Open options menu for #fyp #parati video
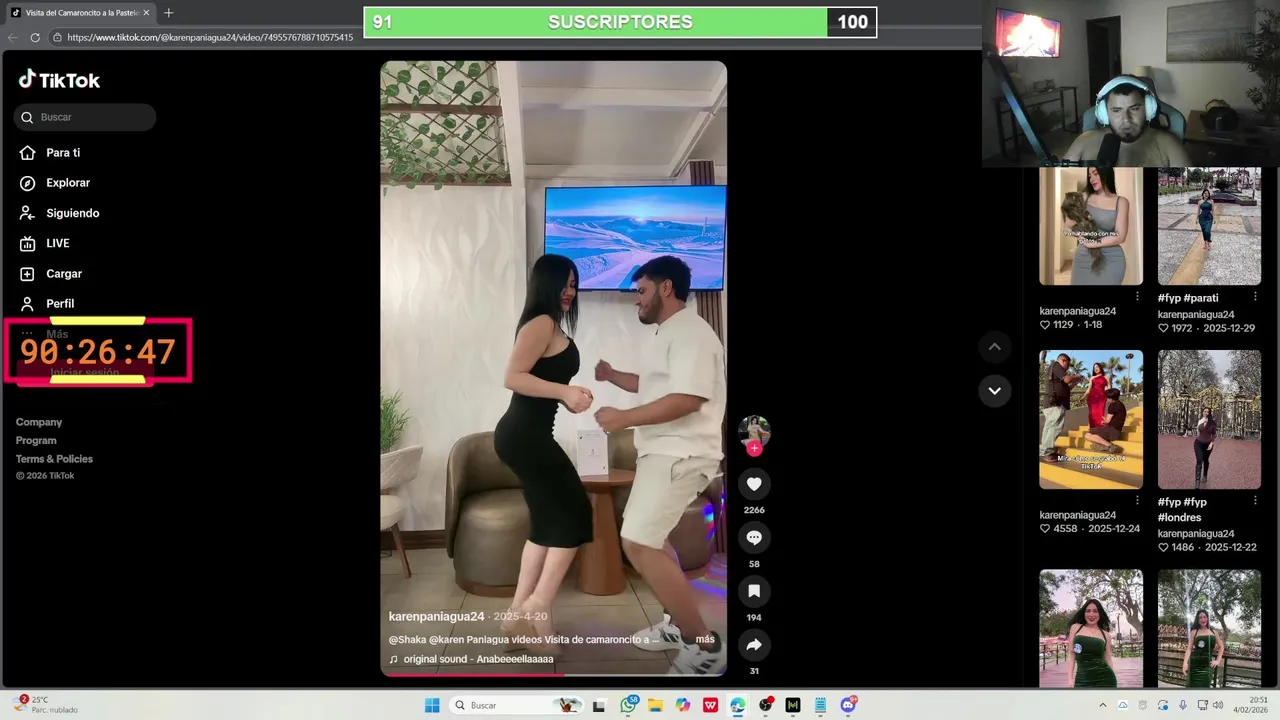Image resolution: width=1280 pixels, height=720 pixels. 1255,296
